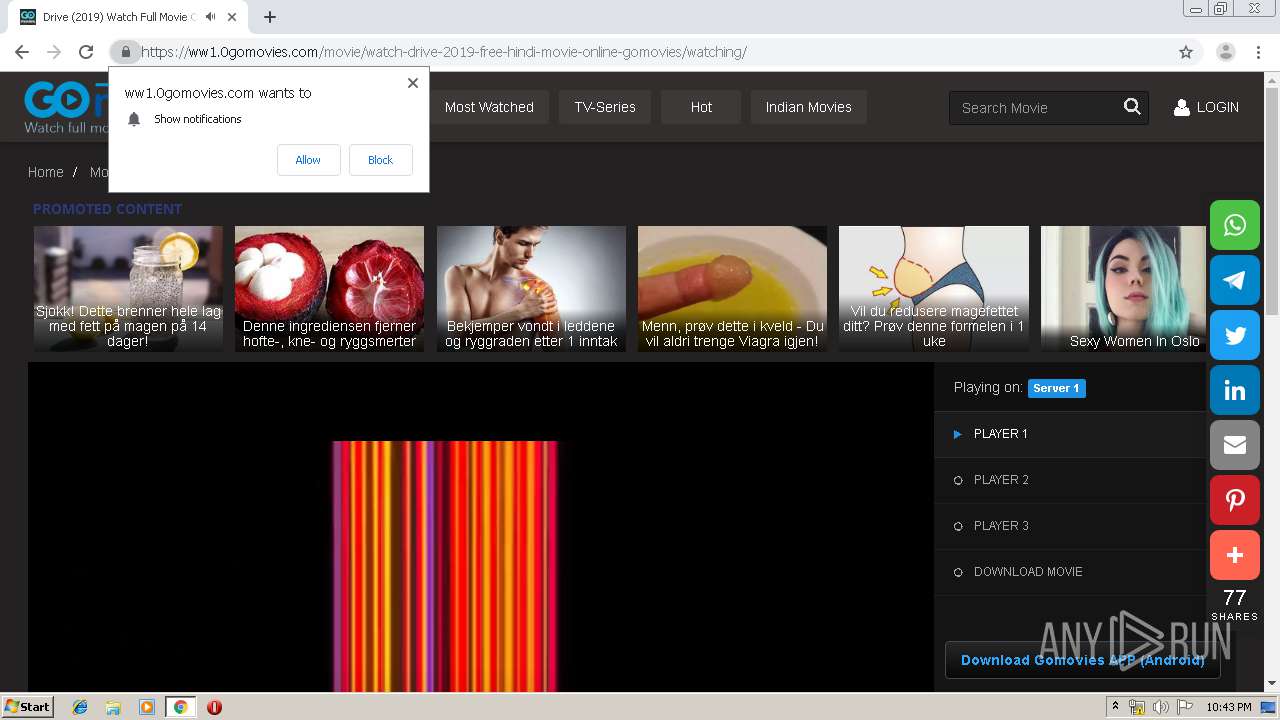Screen dimensions: 1280x720
Task: Open ad about fett på magen
Action: 128,288
